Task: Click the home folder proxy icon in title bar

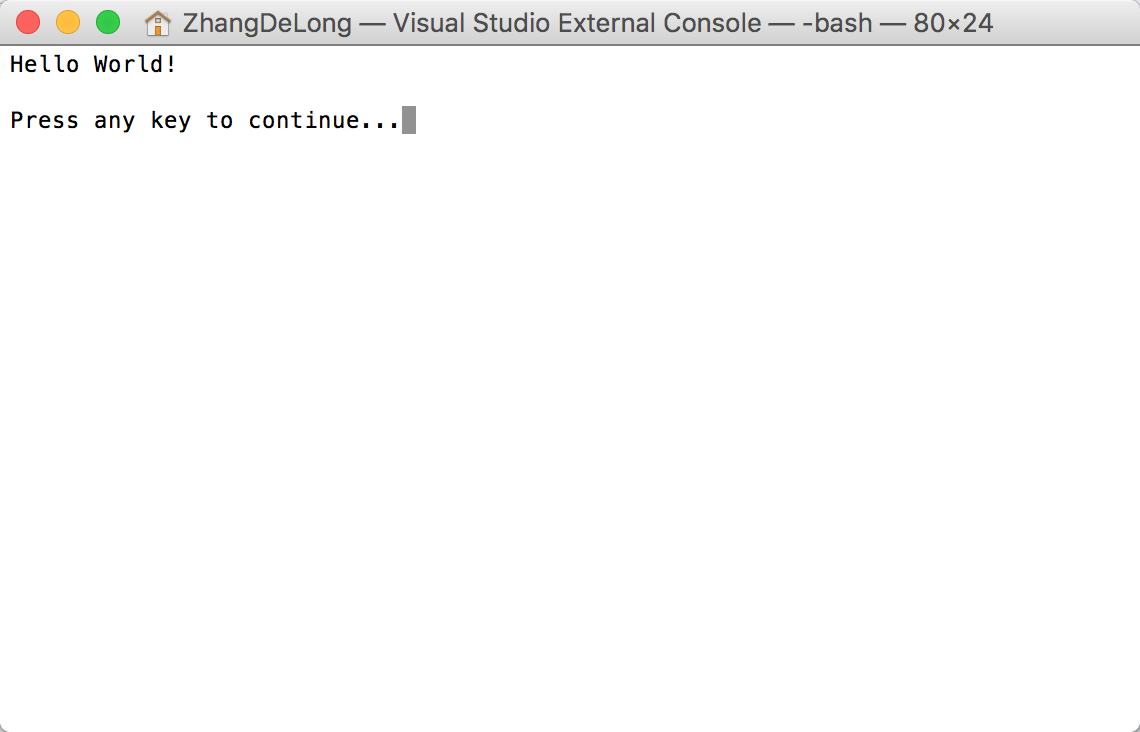Action: tap(157, 23)
